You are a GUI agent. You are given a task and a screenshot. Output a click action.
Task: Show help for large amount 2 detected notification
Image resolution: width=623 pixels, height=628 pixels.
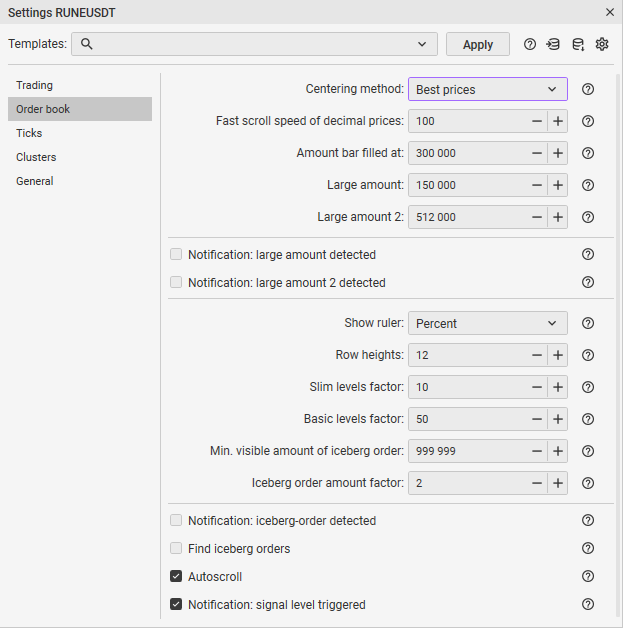[x=588, y=282]
